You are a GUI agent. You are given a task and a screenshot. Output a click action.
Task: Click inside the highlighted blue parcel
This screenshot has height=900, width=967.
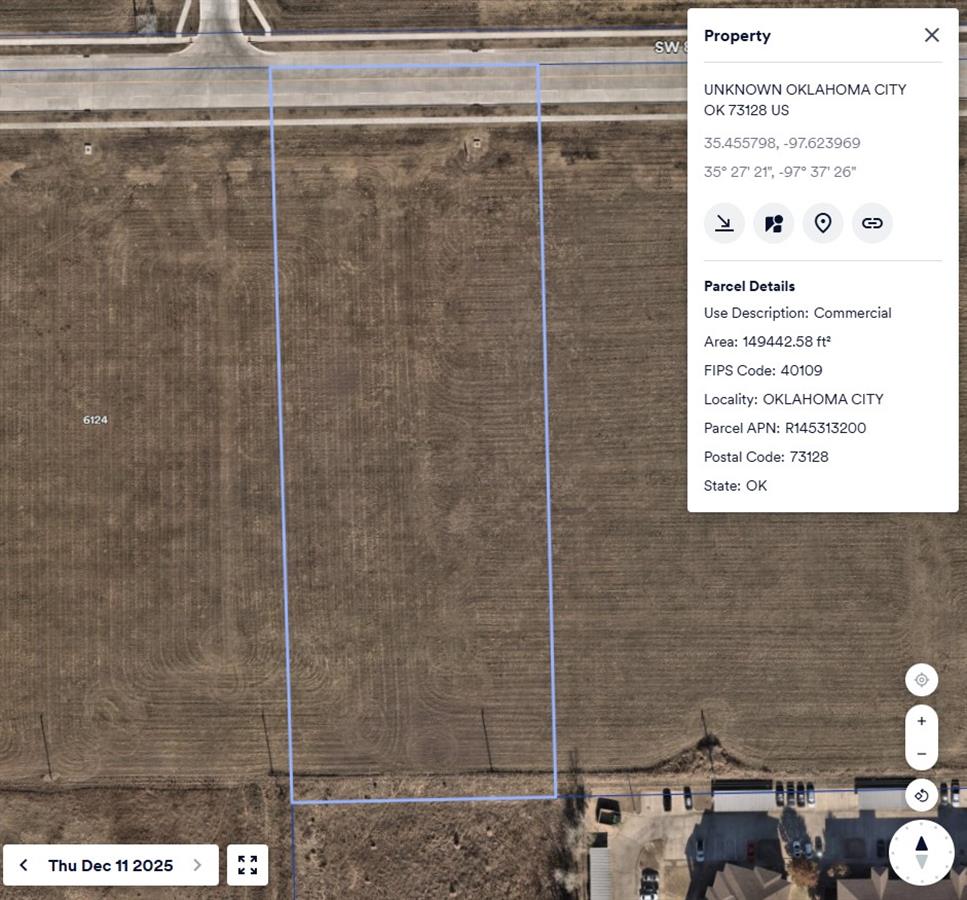[413, 432]
